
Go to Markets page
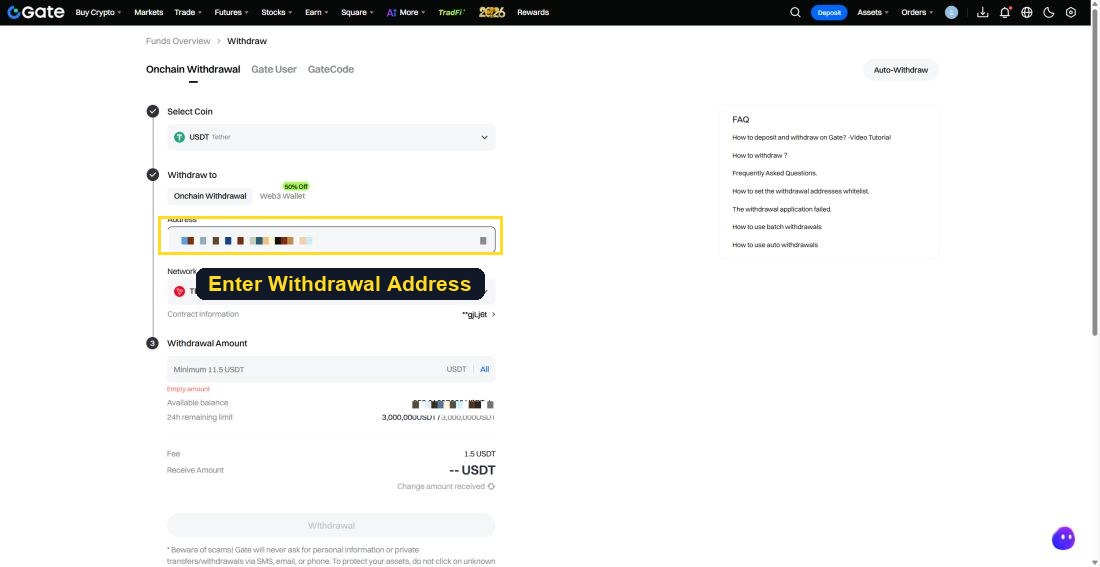click(x=148, y=12)
